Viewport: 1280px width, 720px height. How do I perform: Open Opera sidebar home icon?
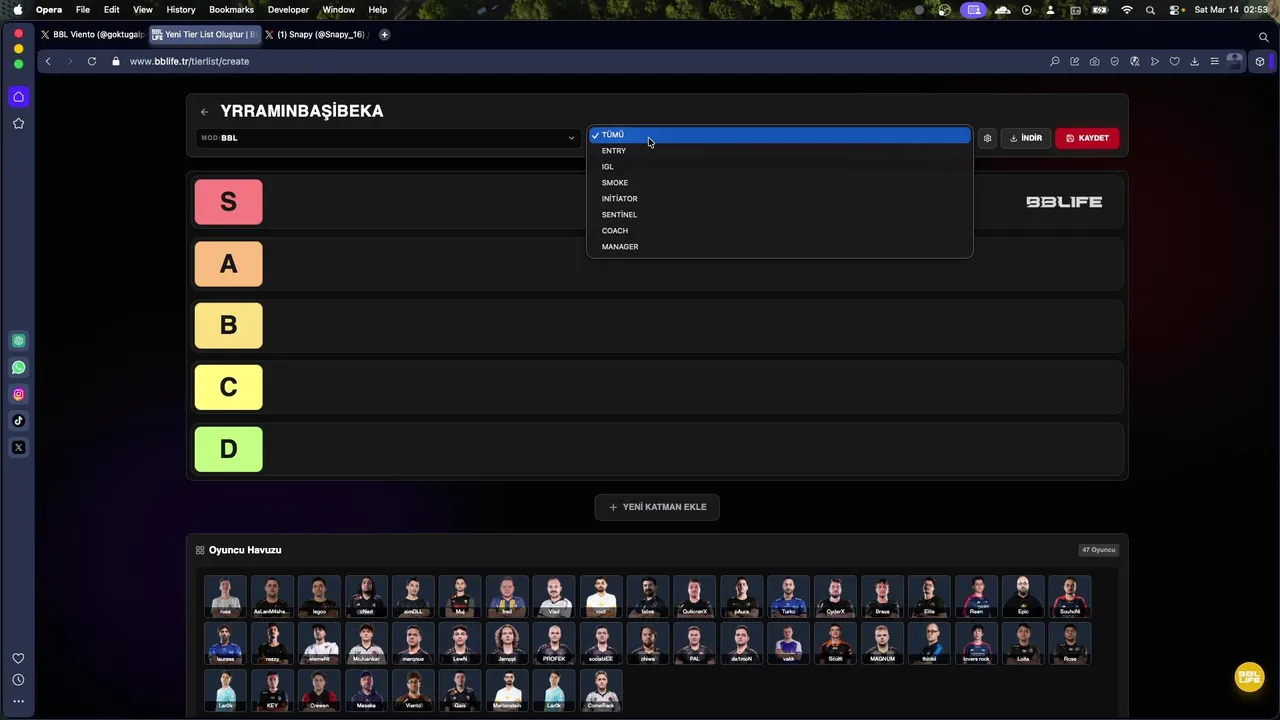(x=18, y=97)
